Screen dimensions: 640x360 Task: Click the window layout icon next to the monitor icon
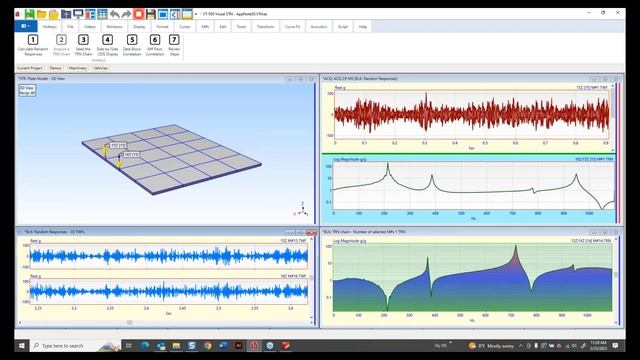tap(90, 14)
